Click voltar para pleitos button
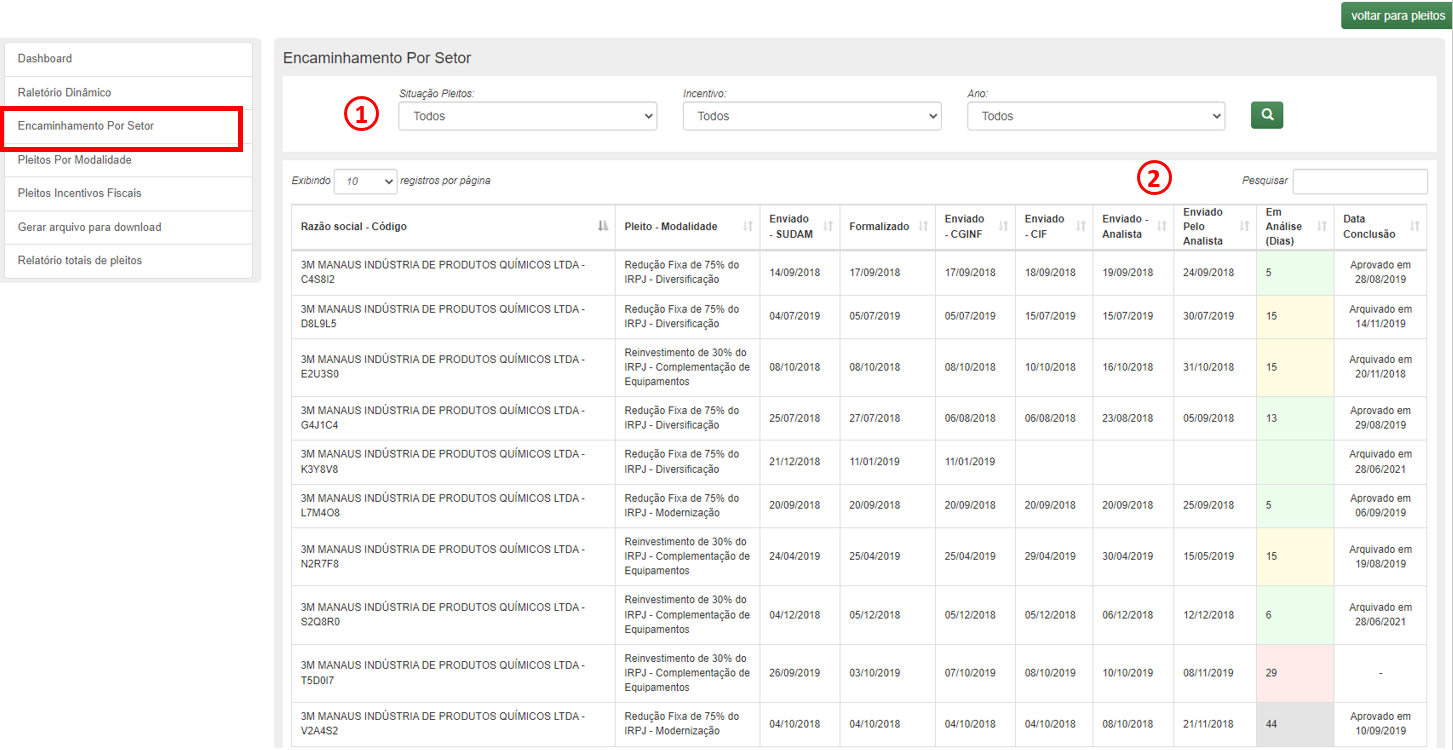Screen dimensions: 1453x750 tap(1396, 16)
